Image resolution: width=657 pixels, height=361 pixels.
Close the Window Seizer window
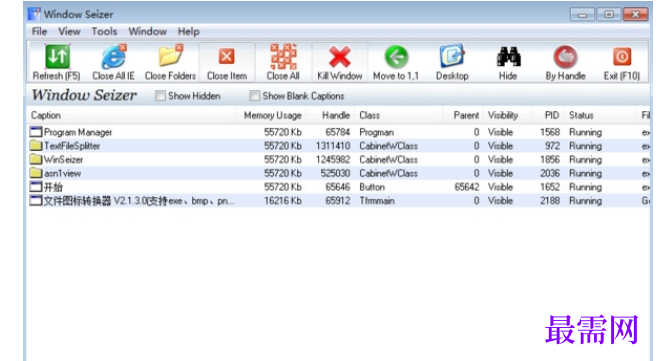(636, 15)
